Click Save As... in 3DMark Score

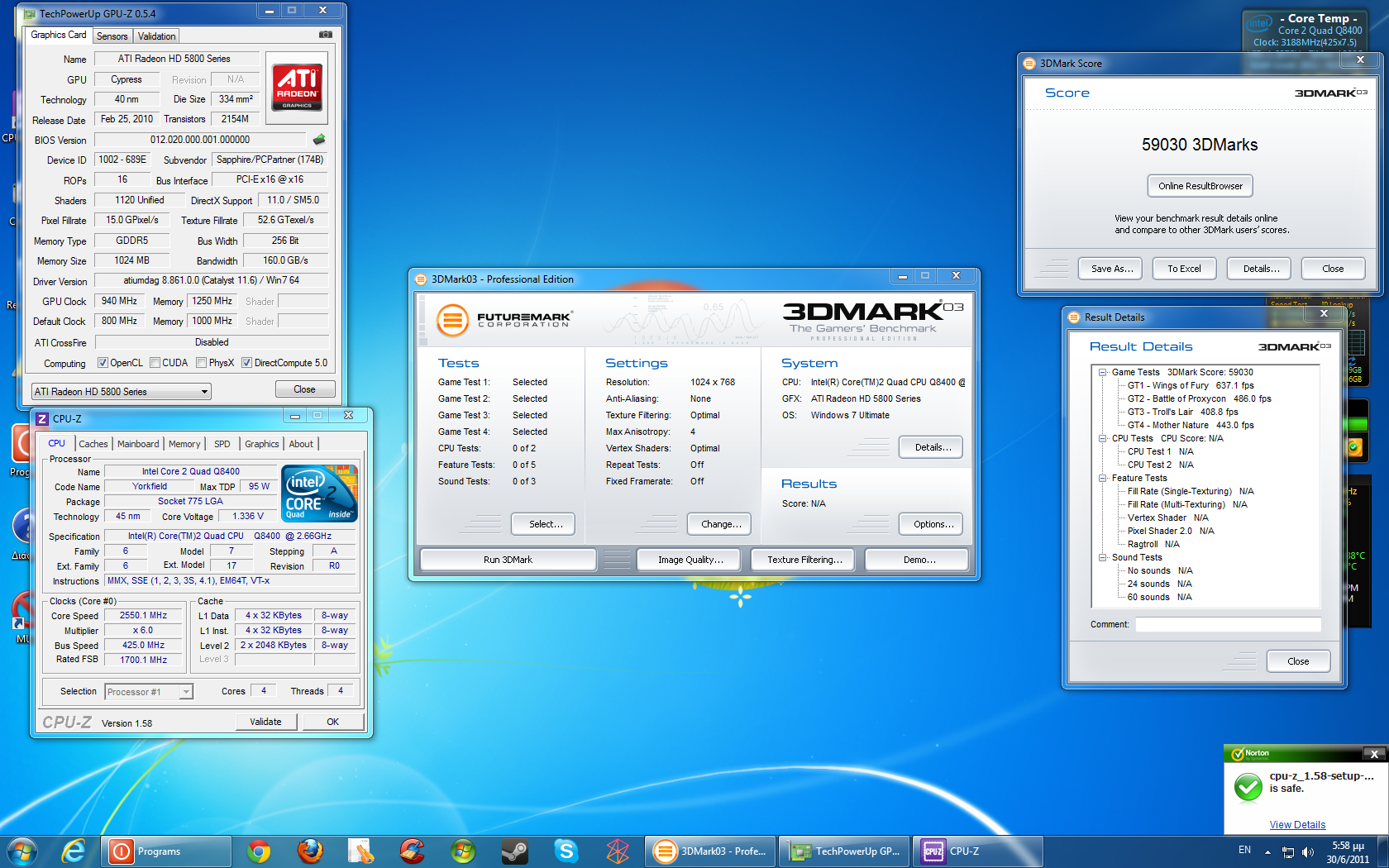point(1111,269)
